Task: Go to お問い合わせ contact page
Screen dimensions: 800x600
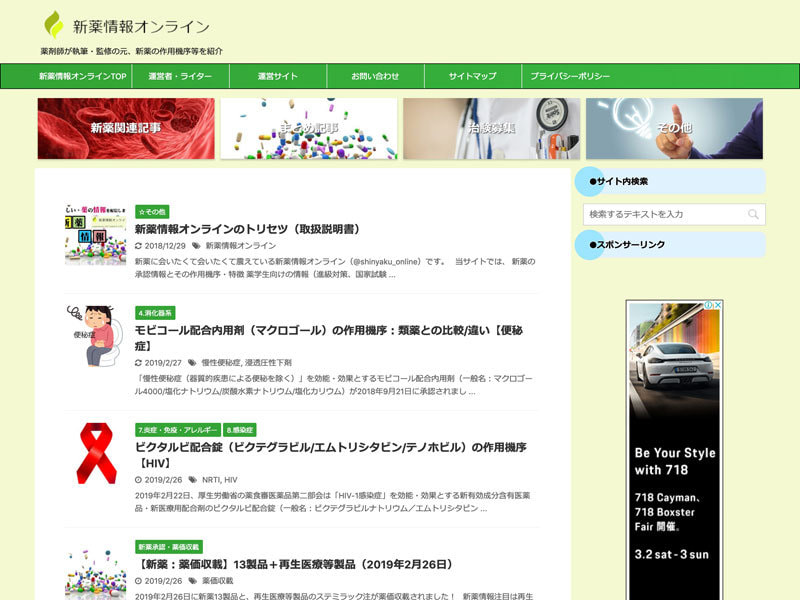Action: [375, 76]
